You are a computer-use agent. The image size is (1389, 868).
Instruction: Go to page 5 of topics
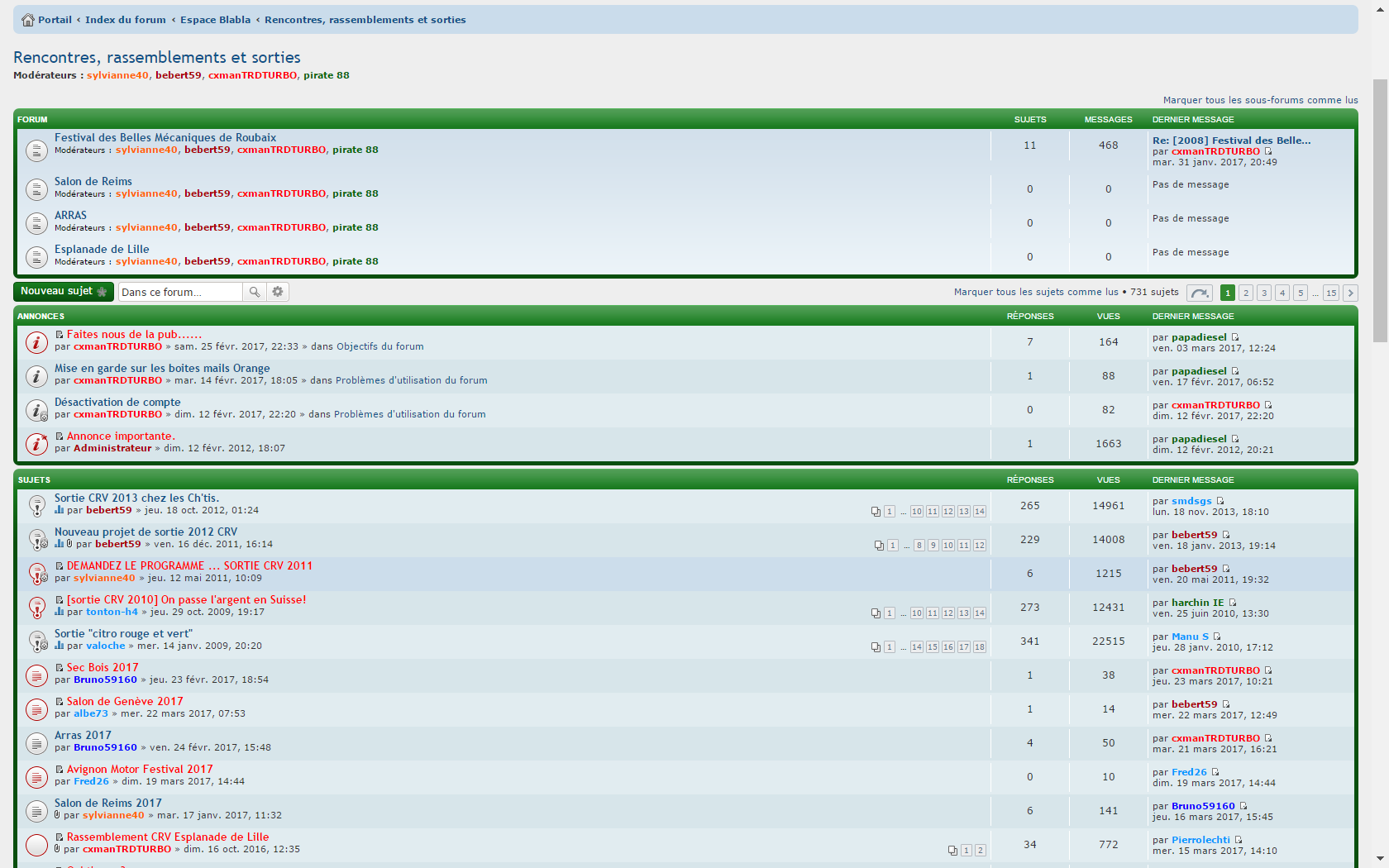click(x=1301, y=293)
